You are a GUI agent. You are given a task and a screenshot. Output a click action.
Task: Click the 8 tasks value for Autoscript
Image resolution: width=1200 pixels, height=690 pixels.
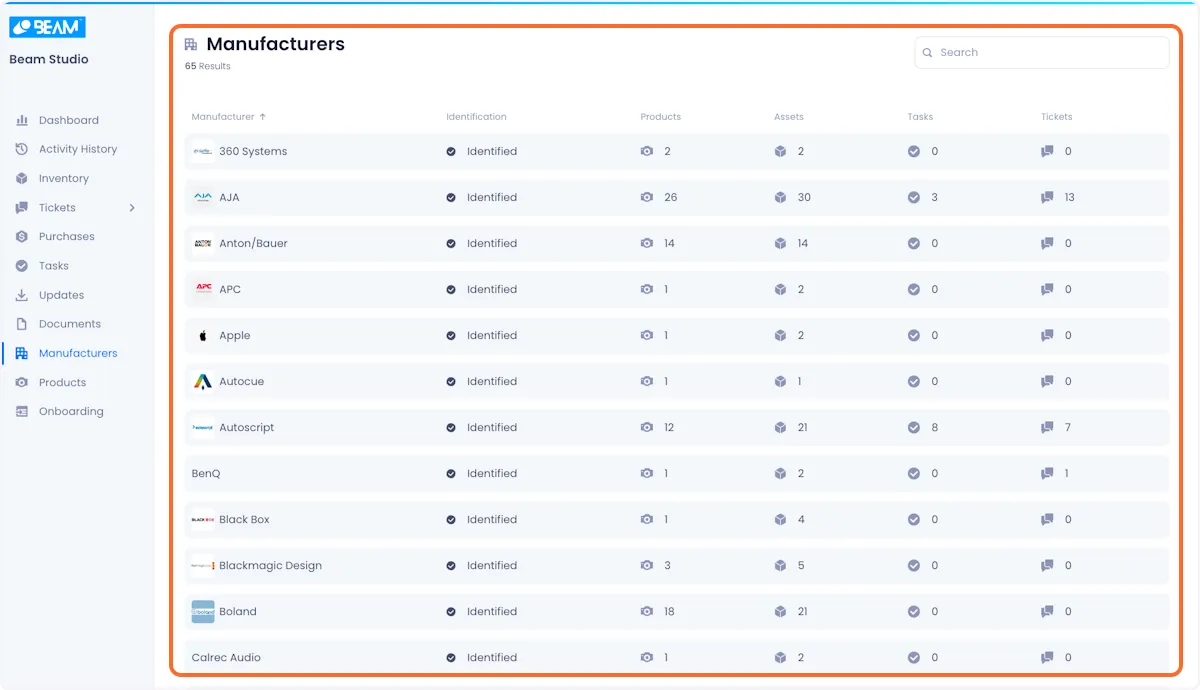coord(934,427)
